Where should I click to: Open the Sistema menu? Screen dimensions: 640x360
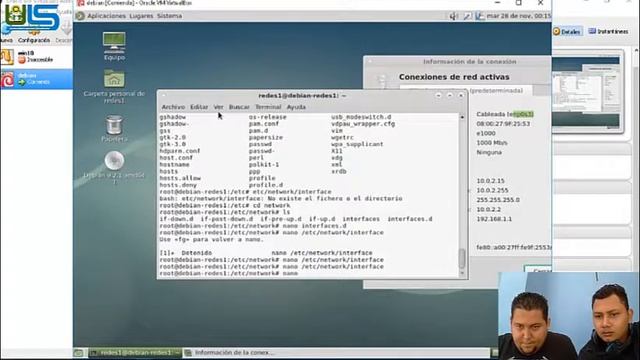(169, 16)
